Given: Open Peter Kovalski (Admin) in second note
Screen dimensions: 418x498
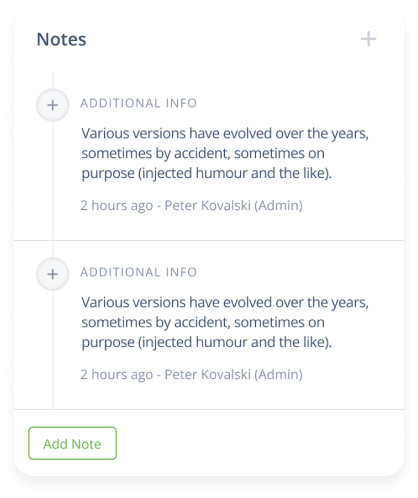Looking at the screenshot, I should coord(234,374).
